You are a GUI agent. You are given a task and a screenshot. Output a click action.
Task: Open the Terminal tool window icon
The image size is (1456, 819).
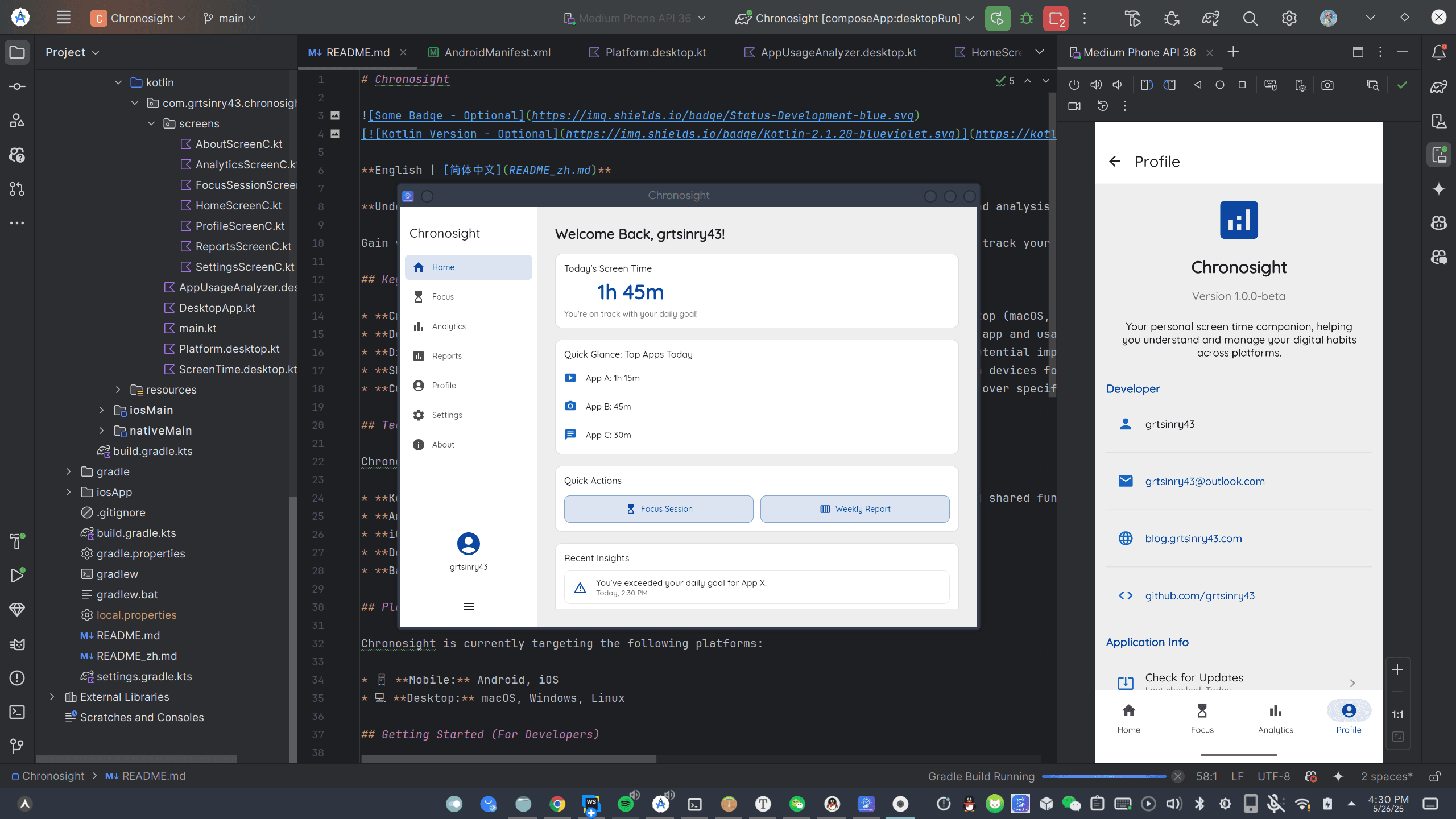tap(17, 712)
